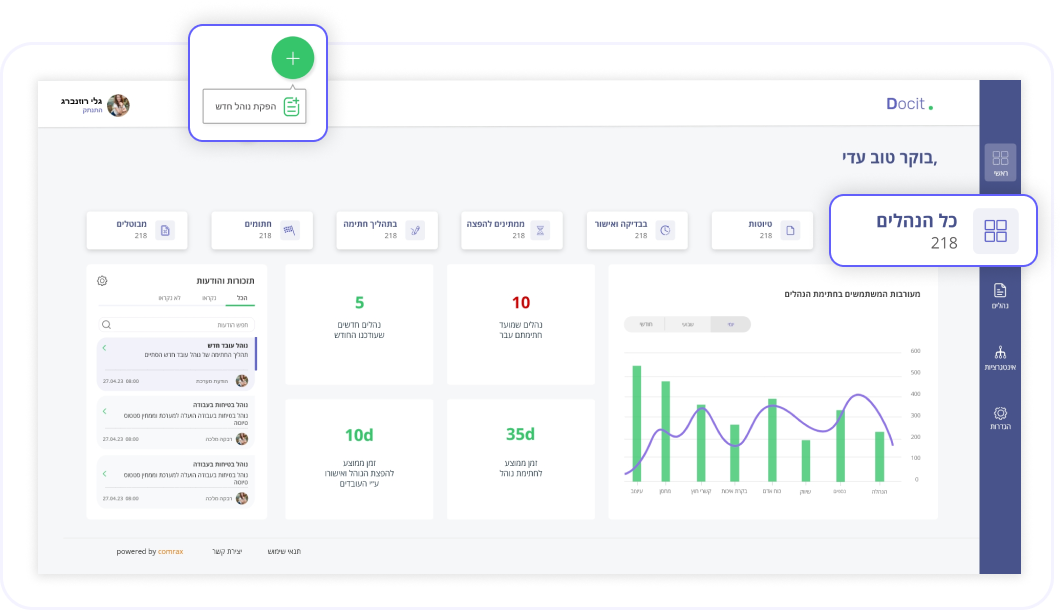The height and width of the screenshot is (610, 1062).
Task: Click the search magnifier in notifications
Action: point(106,325)
